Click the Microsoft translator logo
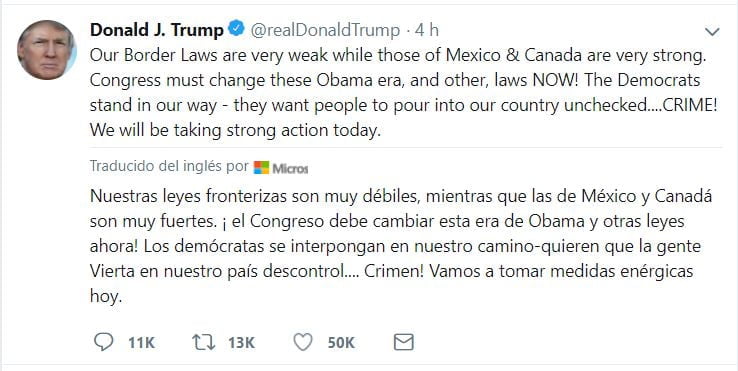The image size is (738, 371). 261,168
